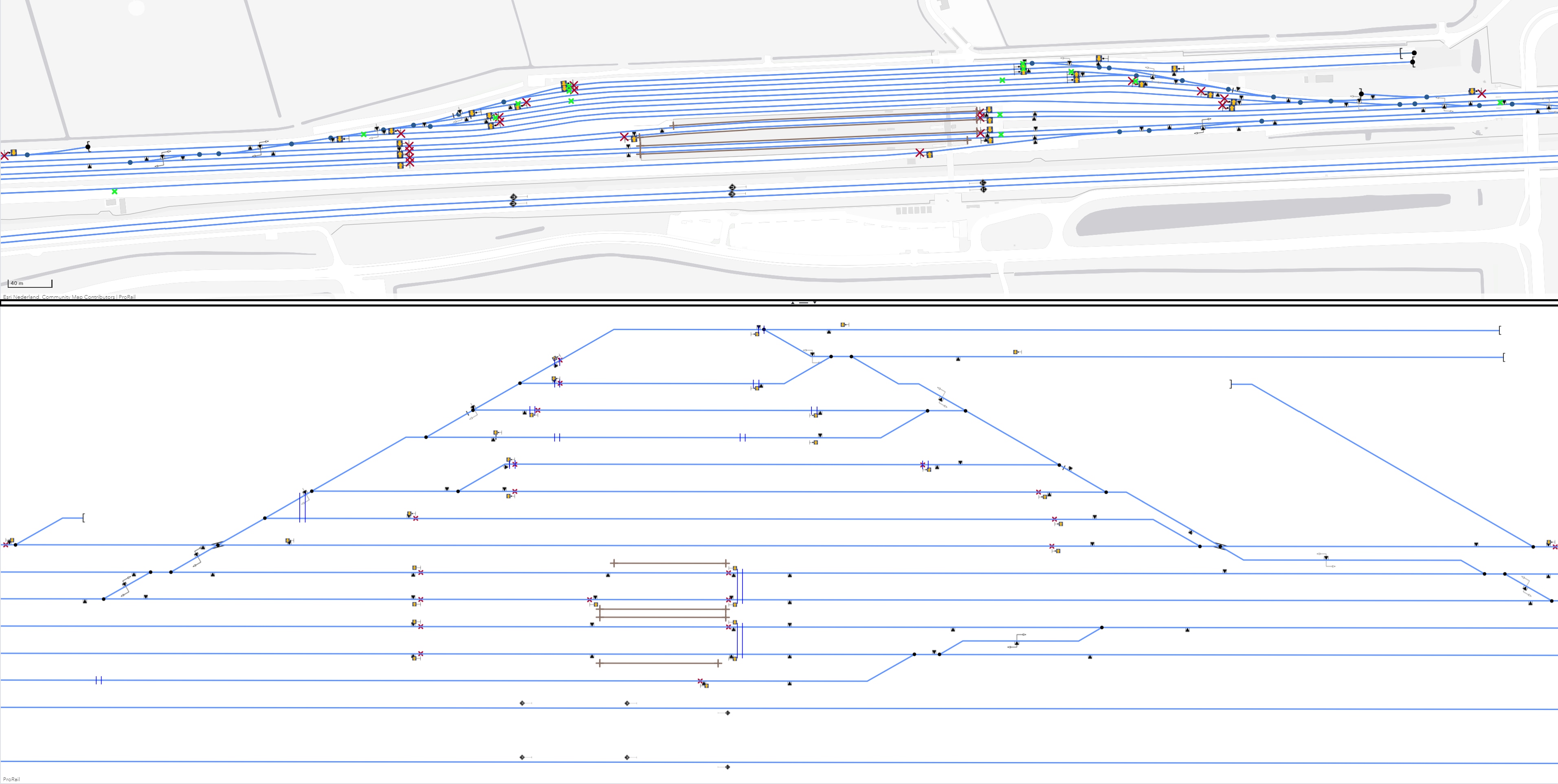Viewport: 1558px width, 784px height.
Task: Click the up arrow on the pane divider
Action: tap(793, 302)
